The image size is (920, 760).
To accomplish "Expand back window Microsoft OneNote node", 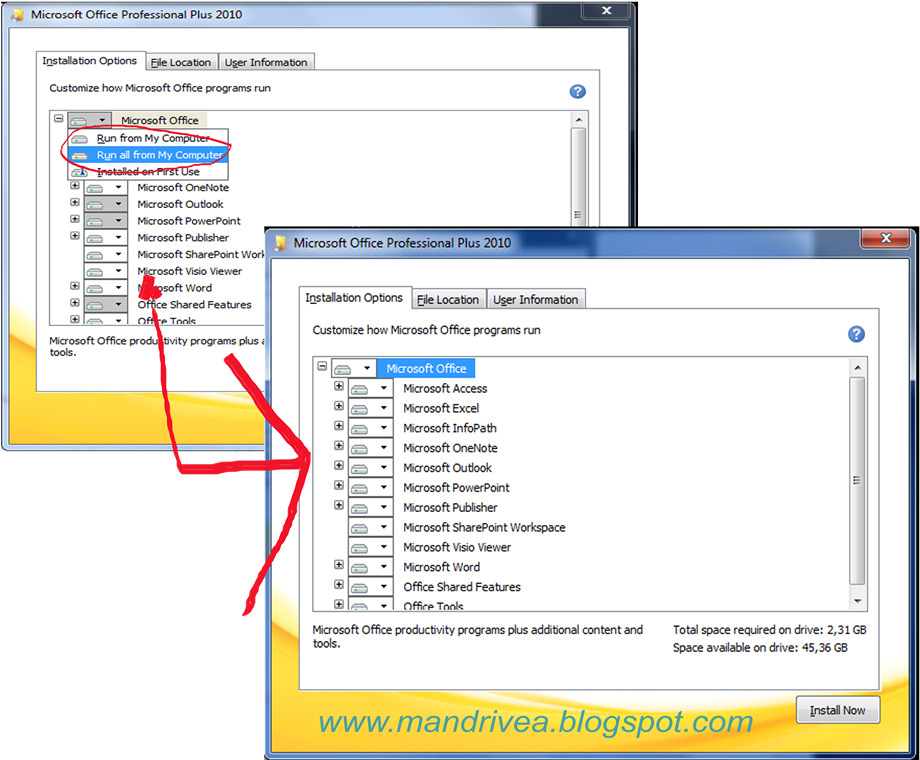I will click(x=75, y=185).
